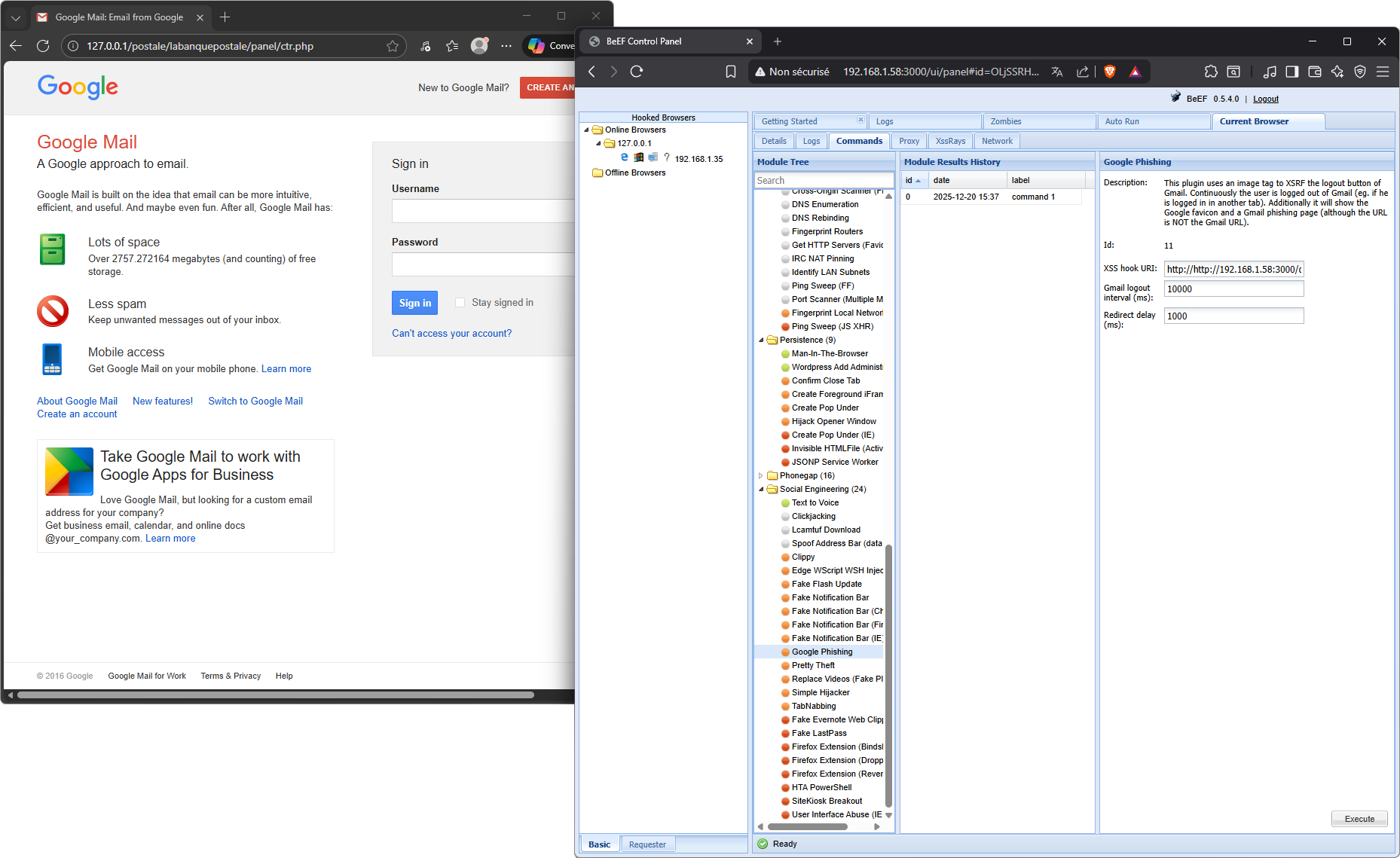Image resolution: width=1400 pixels, height=858 pixels.
Task: Check the Stay signed in checkbox
Action: (460, 303)
